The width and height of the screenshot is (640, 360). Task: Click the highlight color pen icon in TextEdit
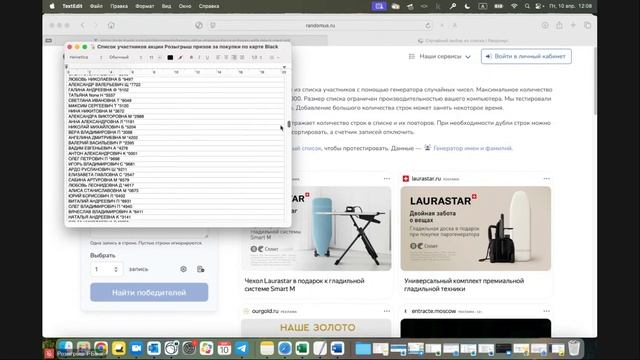pyautogui.click(x=180, y=58)
